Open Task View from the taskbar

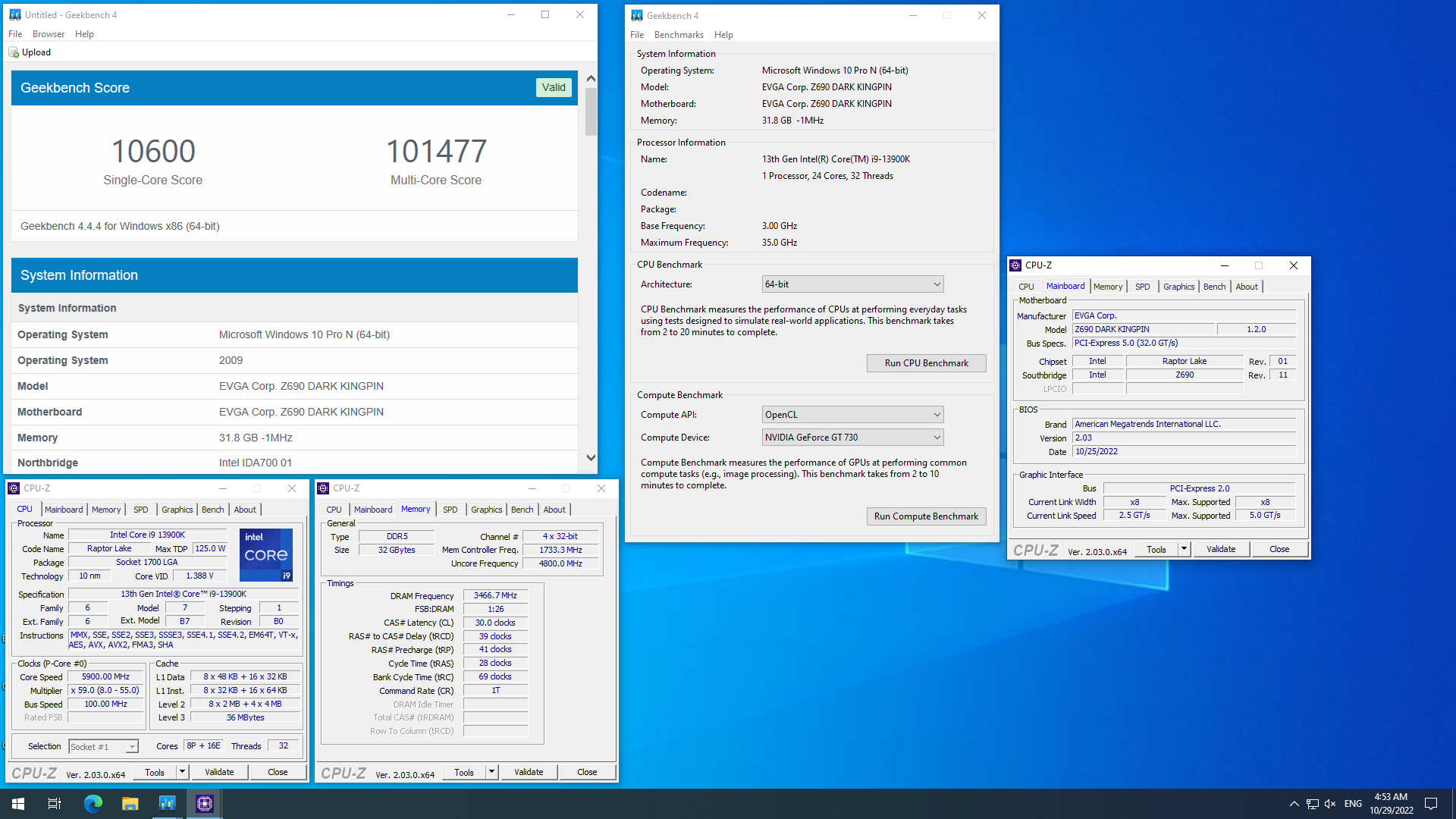55,804
